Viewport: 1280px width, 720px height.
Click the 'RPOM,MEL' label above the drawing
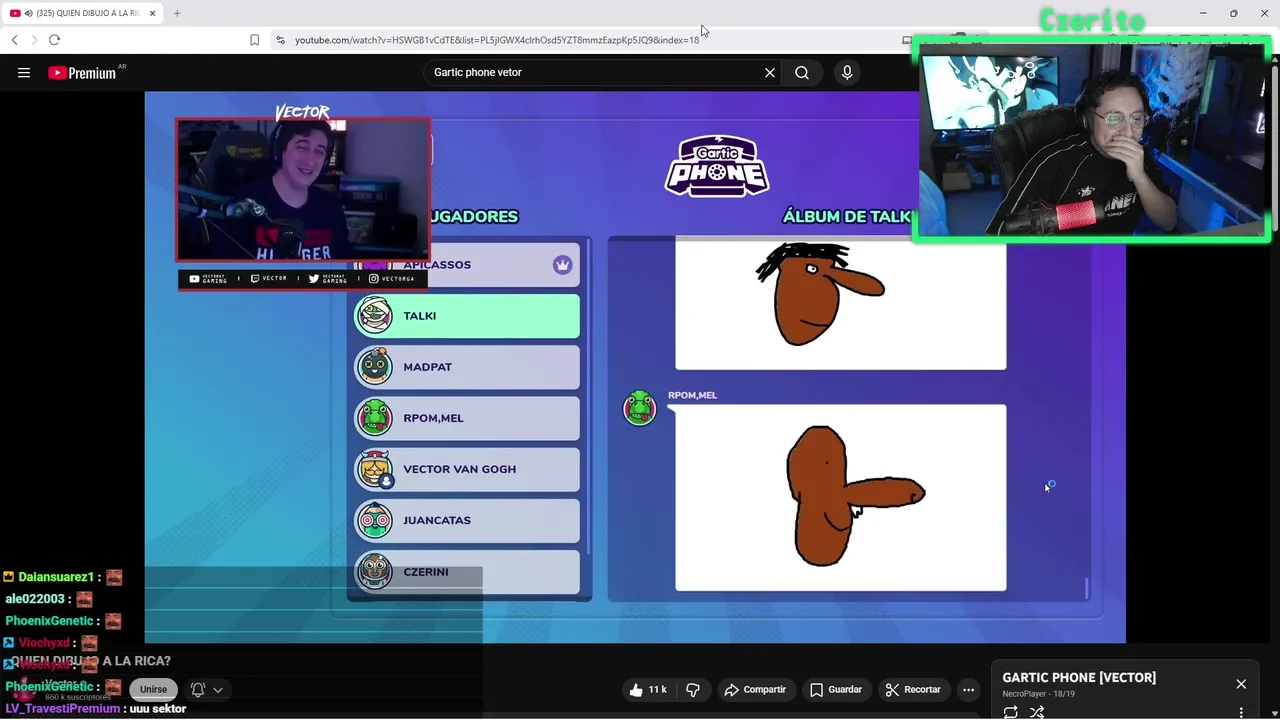point(692,395)
